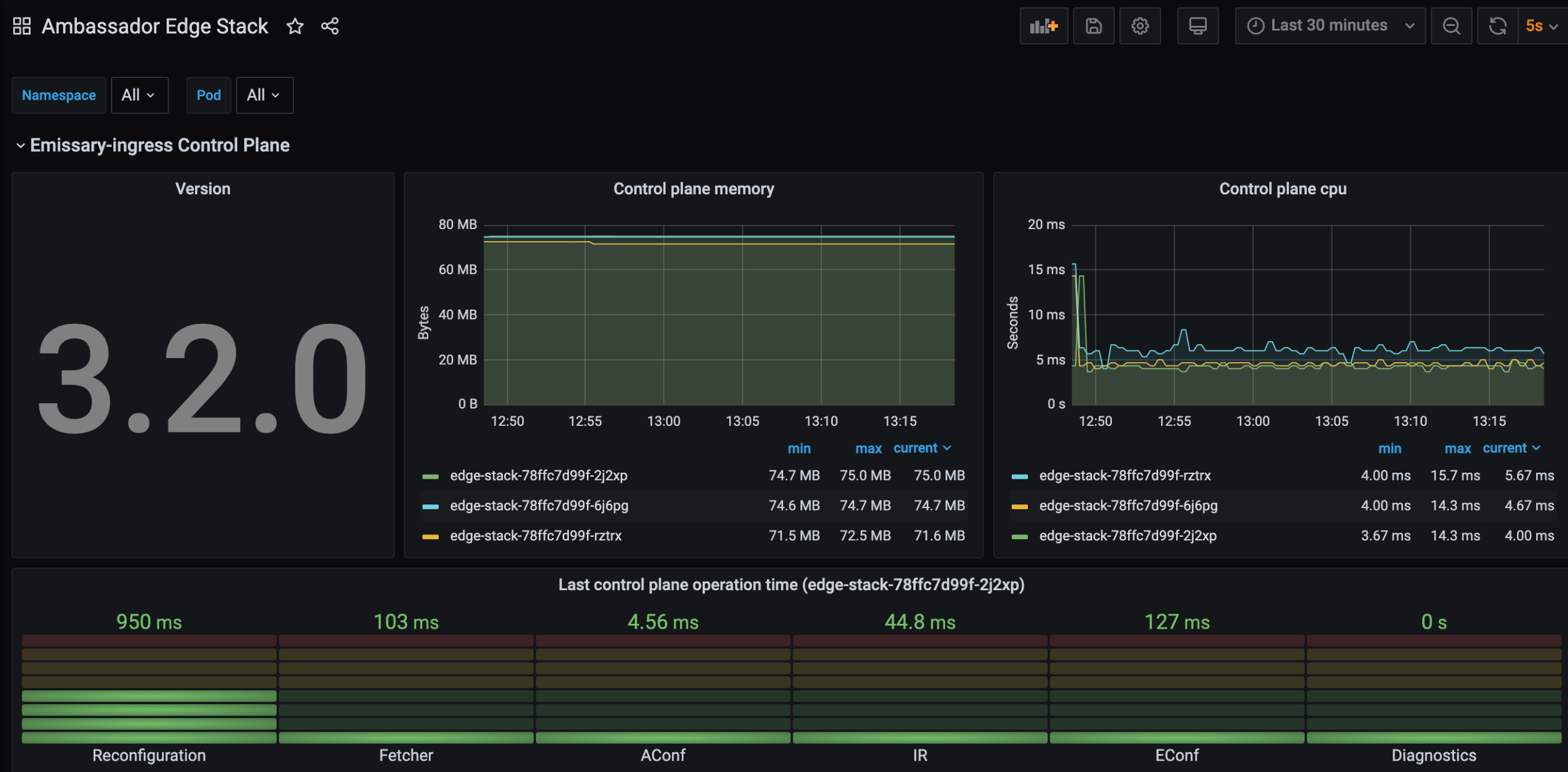The height and width of the screenshot is (772, 1568).
Task: Toggle memory series edge-stack-78ffc7d99f-2j2xp
Action: click(x=539, y=476)
